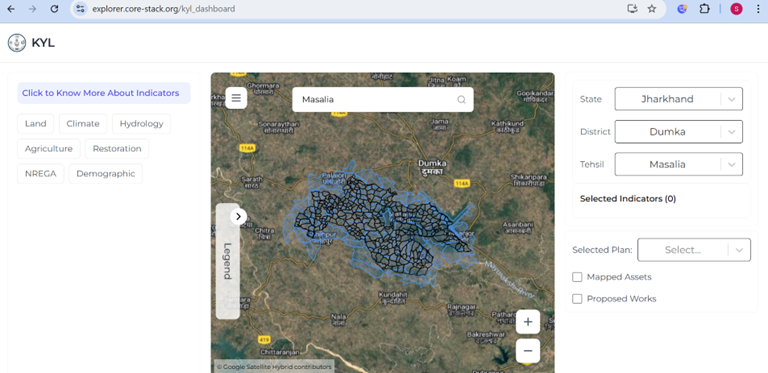Zoom out the map with minus button
This screenshot has height=373, width=768.
click(x=528, y=350)
